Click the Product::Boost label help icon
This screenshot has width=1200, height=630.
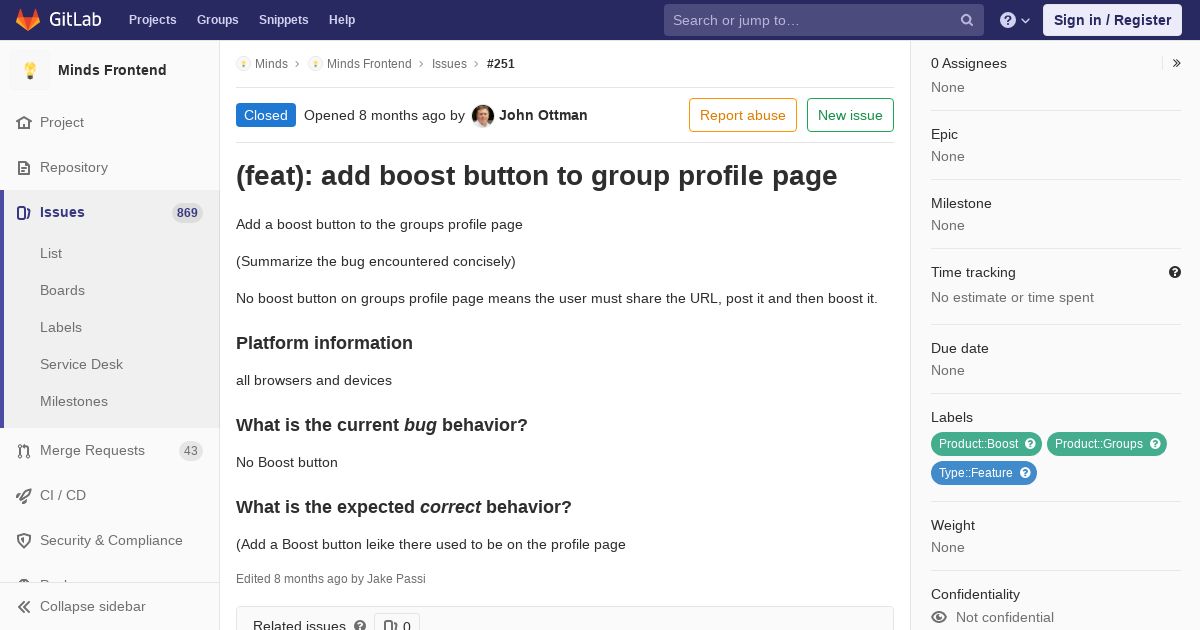[x=1030, y=444]
